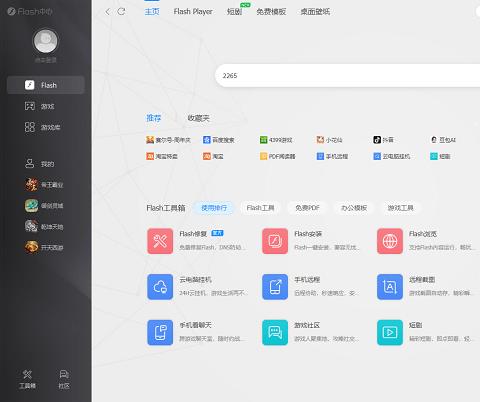The image size is (480, 402).
Task: Focus the search box containing 2265
Action: (x=348, y=76)
